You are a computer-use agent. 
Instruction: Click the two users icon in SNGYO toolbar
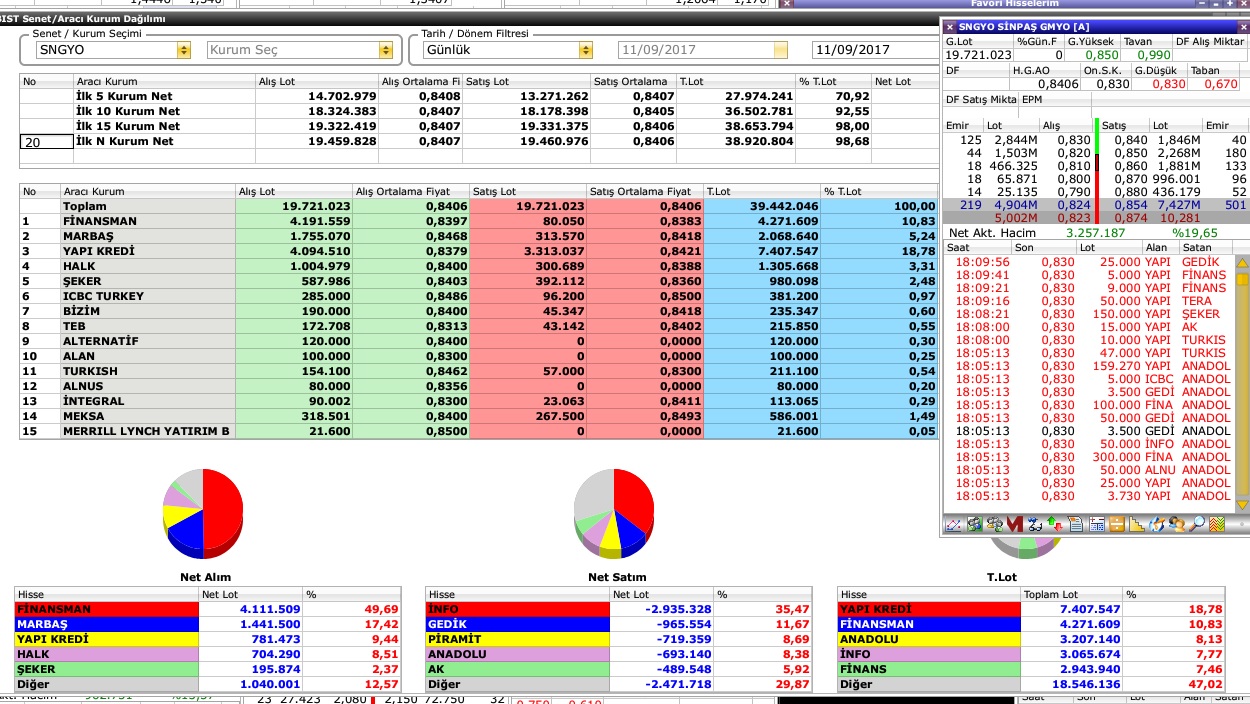(1177, 524)
